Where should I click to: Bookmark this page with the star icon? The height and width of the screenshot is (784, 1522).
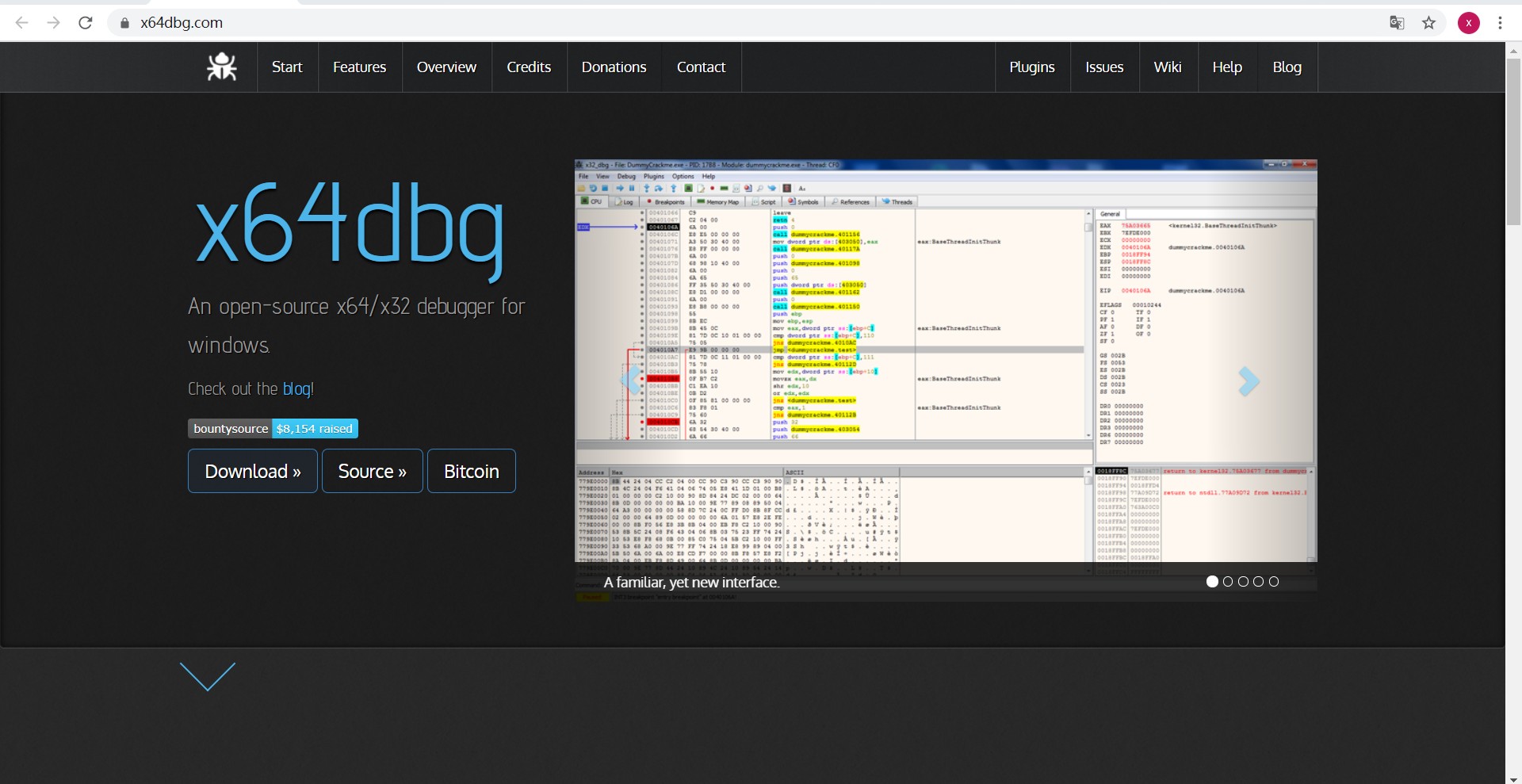point(1428,23)
